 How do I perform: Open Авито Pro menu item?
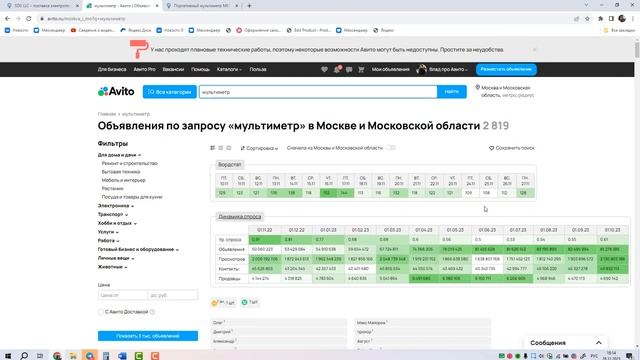[x=144, y=69]
